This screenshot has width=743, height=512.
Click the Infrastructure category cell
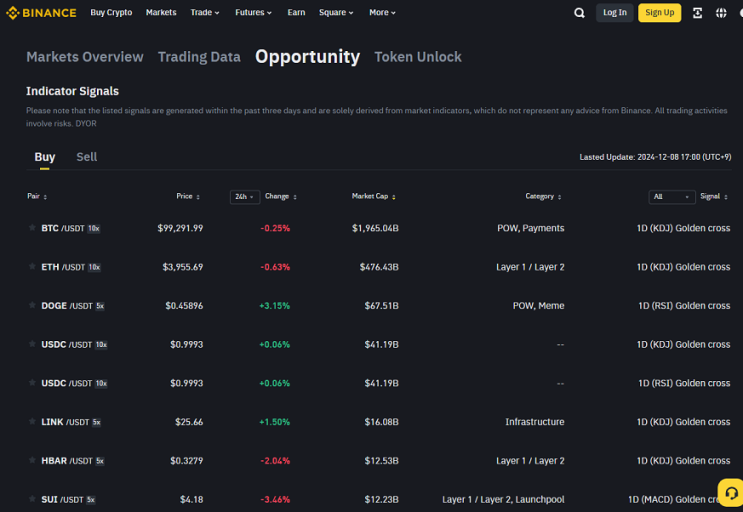tap(535, 422)
